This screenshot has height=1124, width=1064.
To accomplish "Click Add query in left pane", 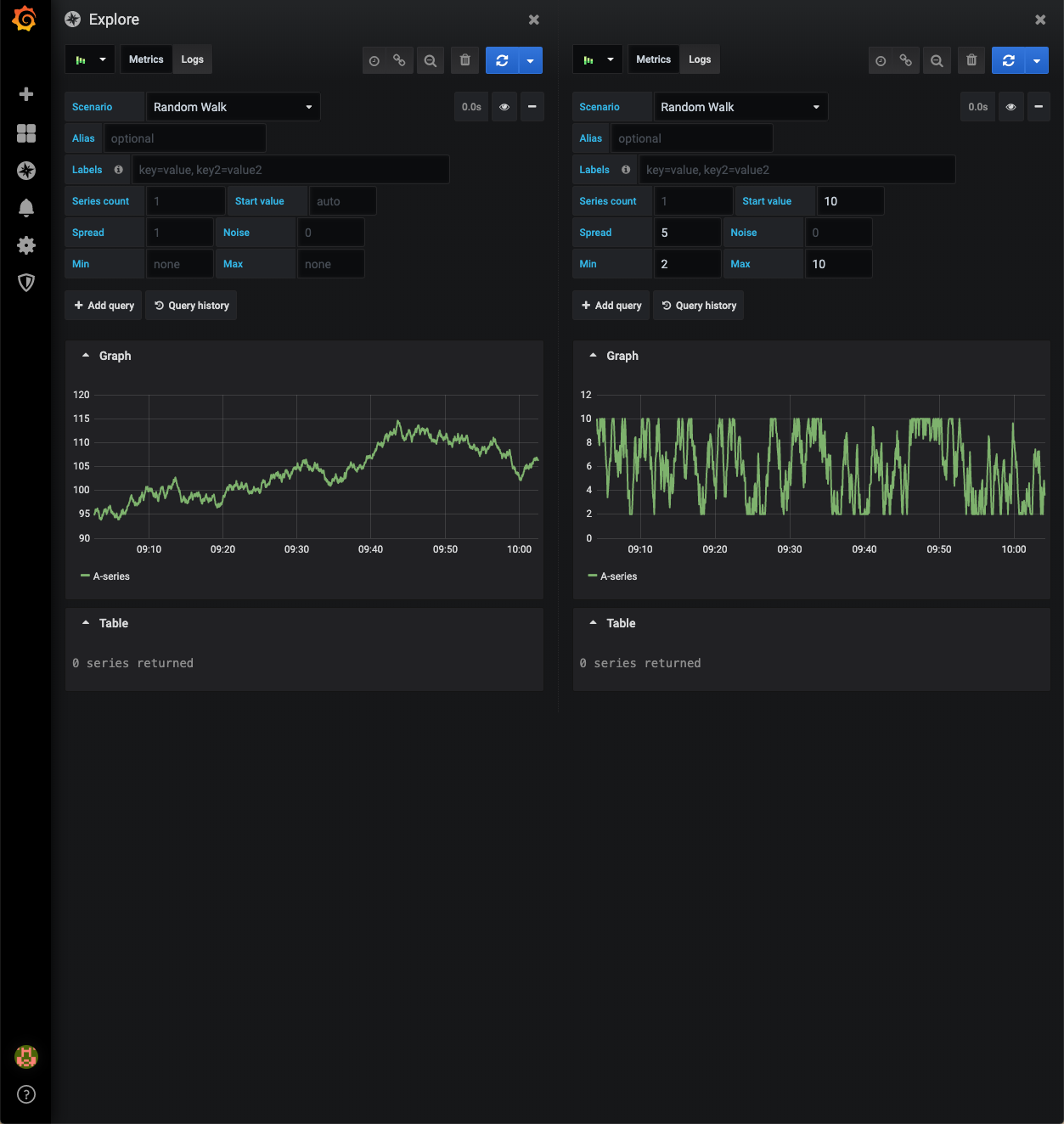I will pyautogui.click(x=104, y=306).
